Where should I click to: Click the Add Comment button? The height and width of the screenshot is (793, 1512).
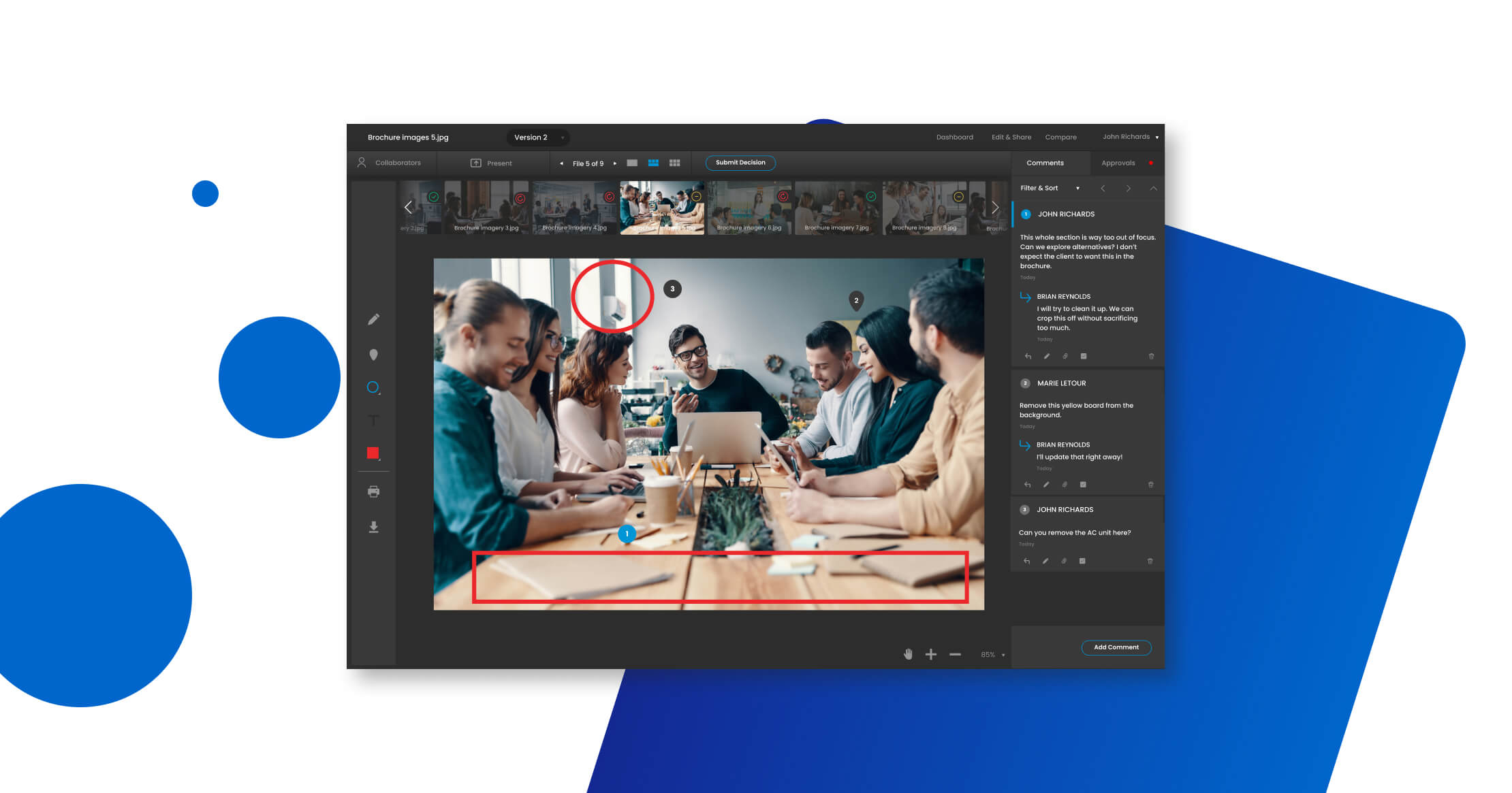click(x=1116, y=647)
